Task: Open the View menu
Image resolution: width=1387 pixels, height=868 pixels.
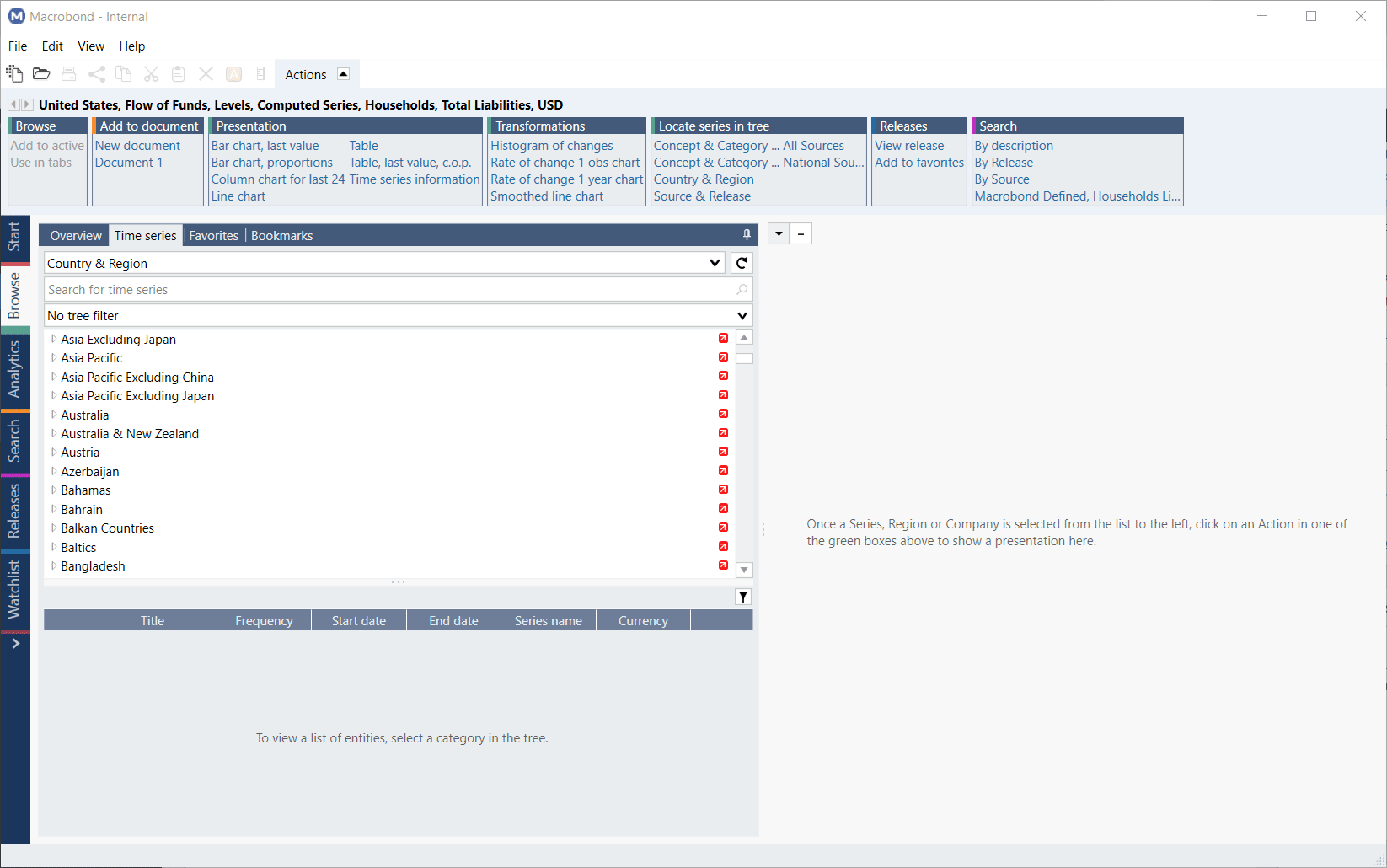Action: (91, 46)
